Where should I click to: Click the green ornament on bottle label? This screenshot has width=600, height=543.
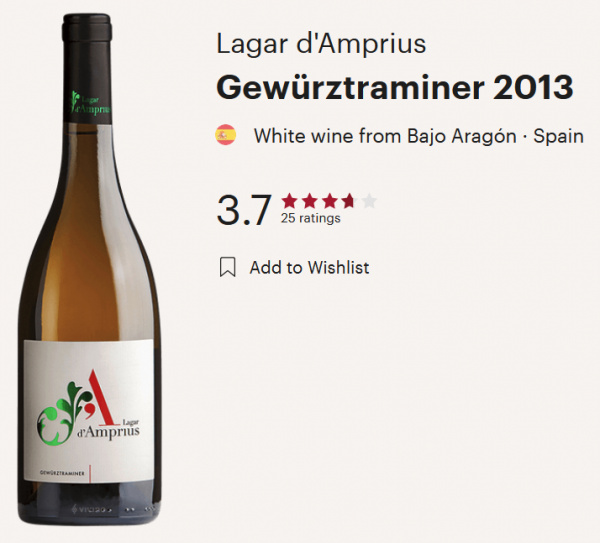(61, 414)
